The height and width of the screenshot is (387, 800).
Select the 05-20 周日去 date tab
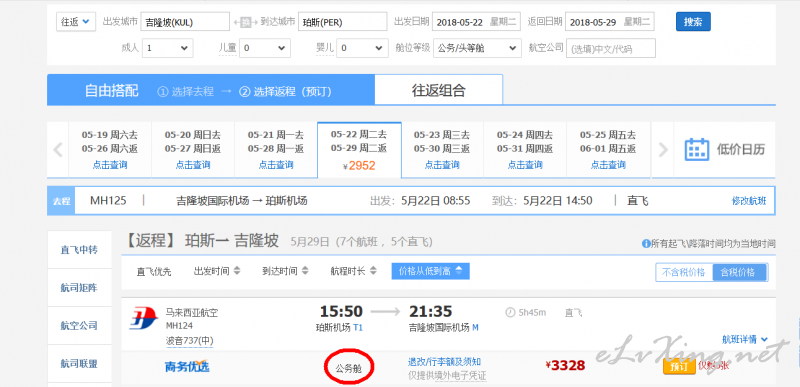click(193, 150)
